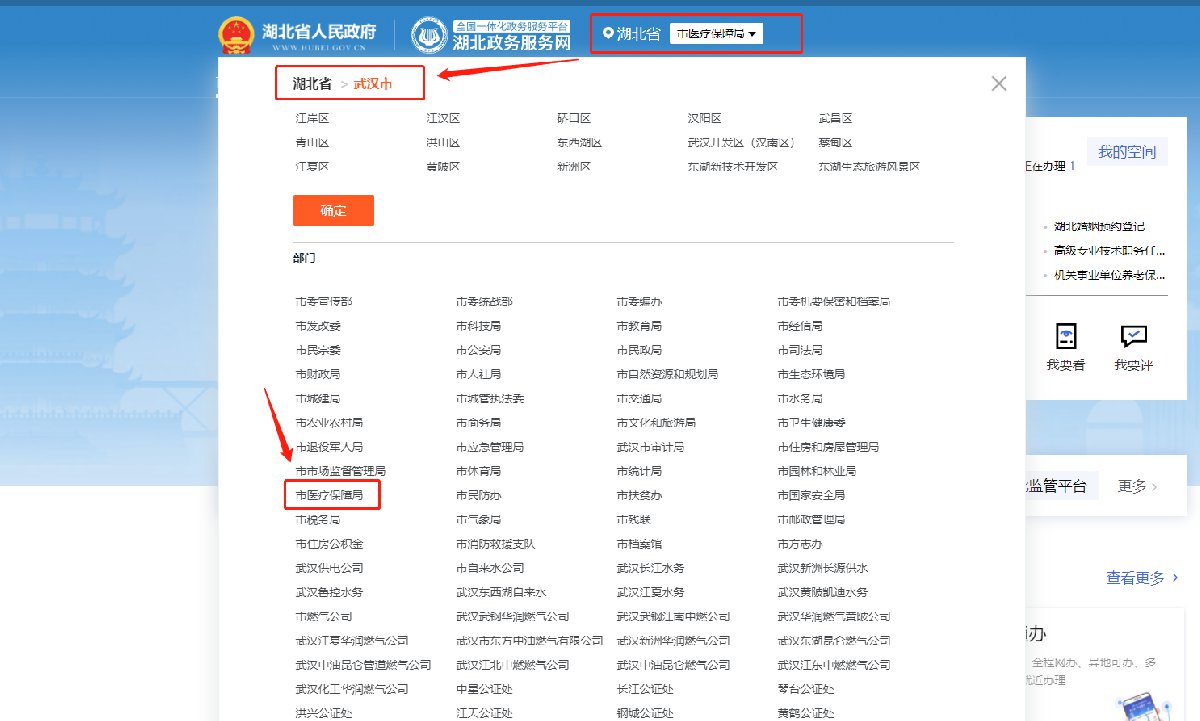The height and width of the screenshot is (721, 1200).
Task: Select the 蔡甸区 district
Action: [835, 143]
